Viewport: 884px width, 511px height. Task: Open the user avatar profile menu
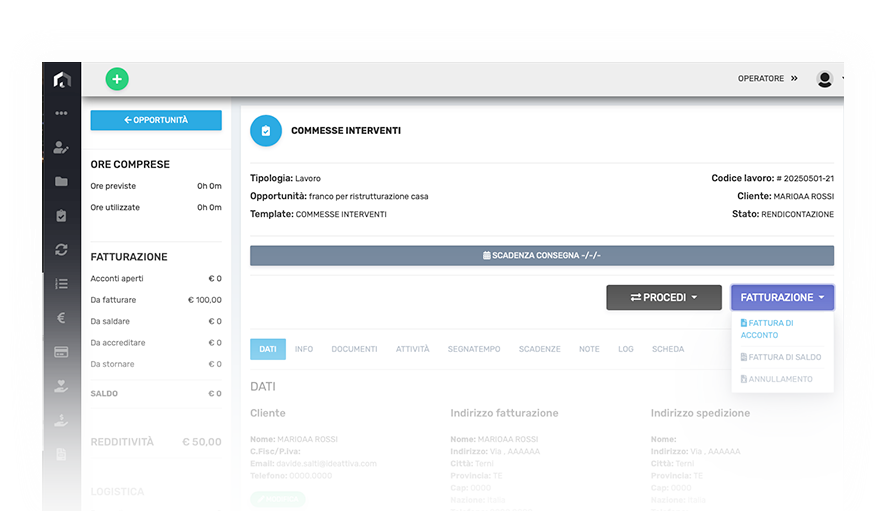click(x=825, y=79)
